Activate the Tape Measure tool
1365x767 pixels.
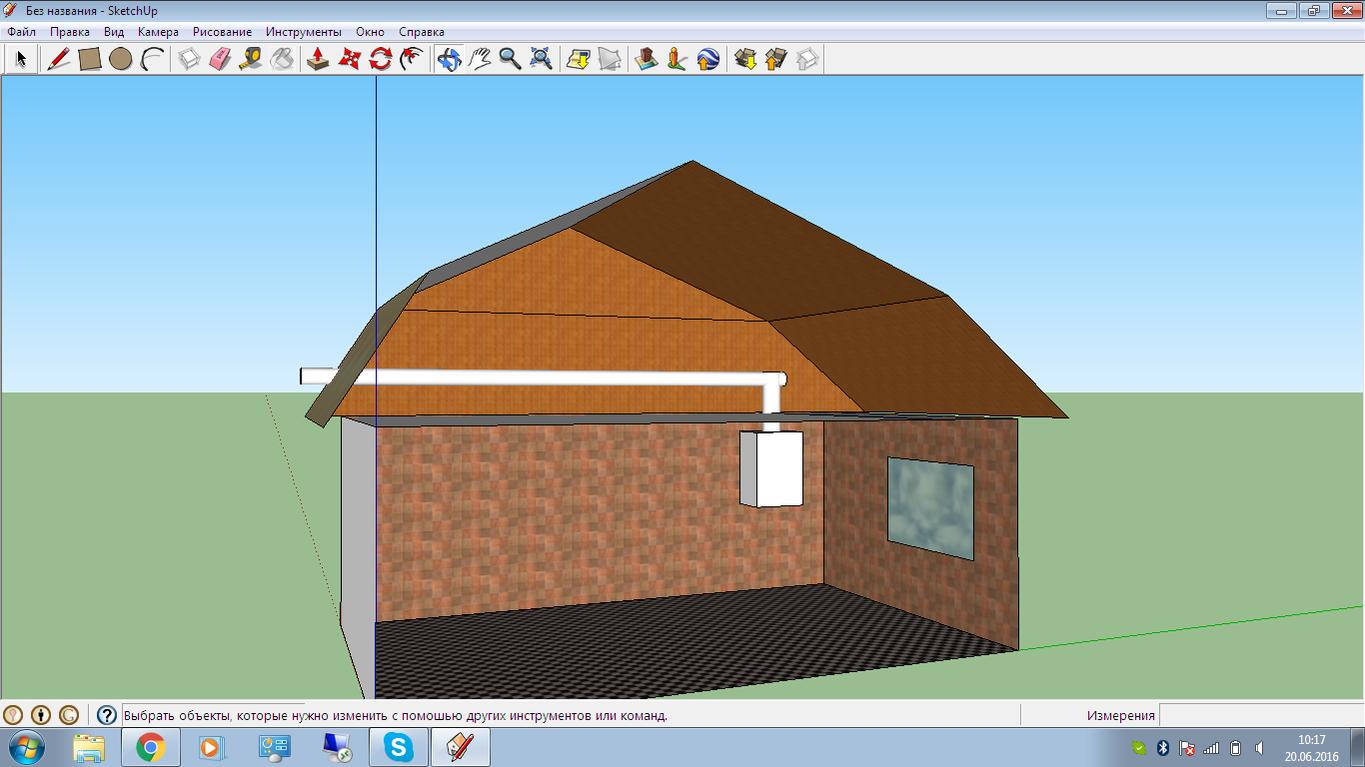pos(251,59)
